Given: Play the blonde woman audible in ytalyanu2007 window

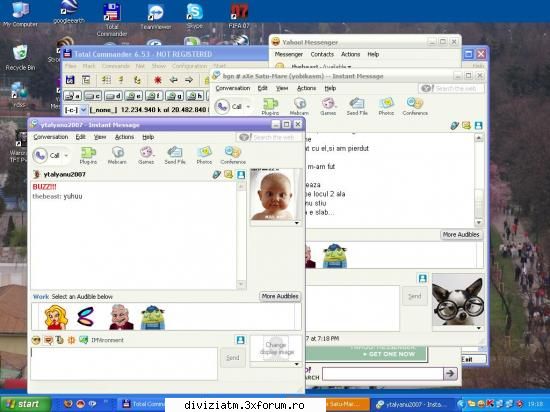Looking at the screenshot, I should 56,317.
